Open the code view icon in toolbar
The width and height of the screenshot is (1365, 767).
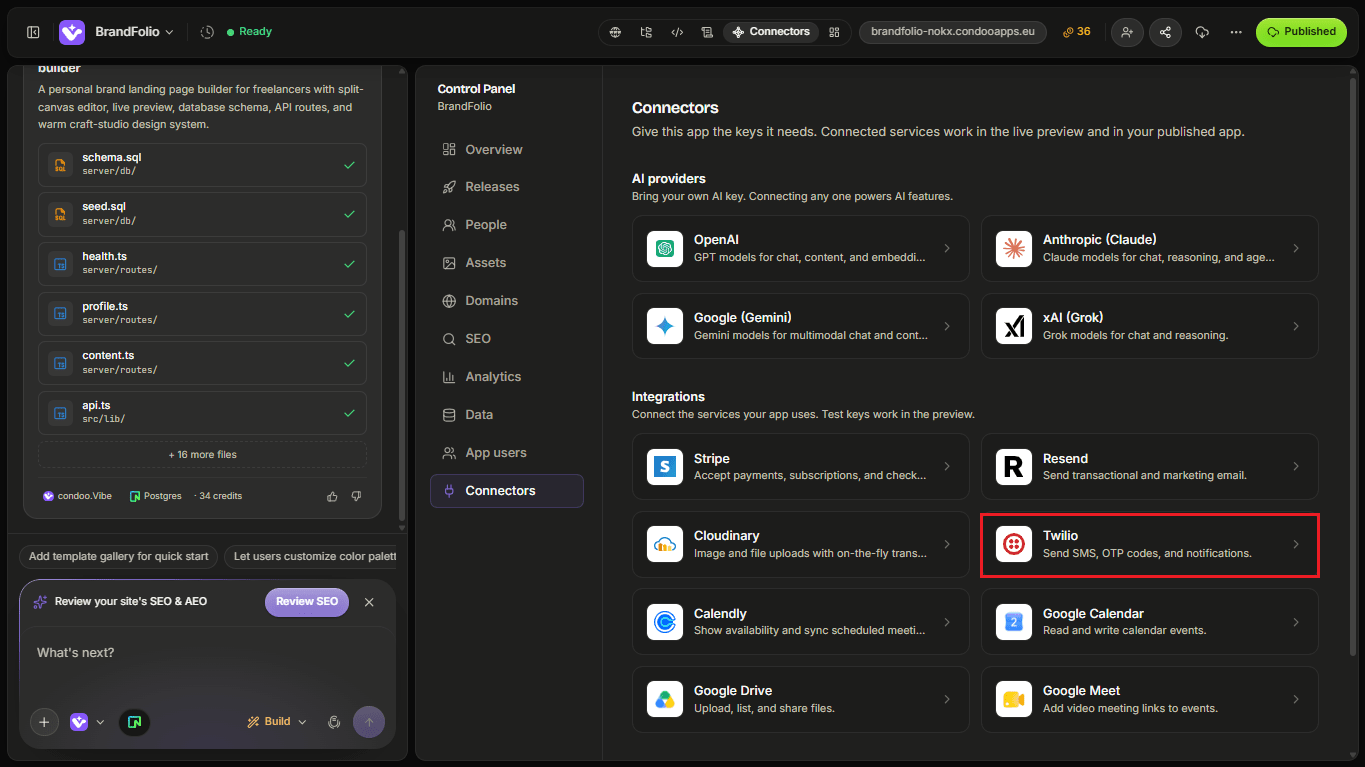pyautogui.click(x=677, y=32)
